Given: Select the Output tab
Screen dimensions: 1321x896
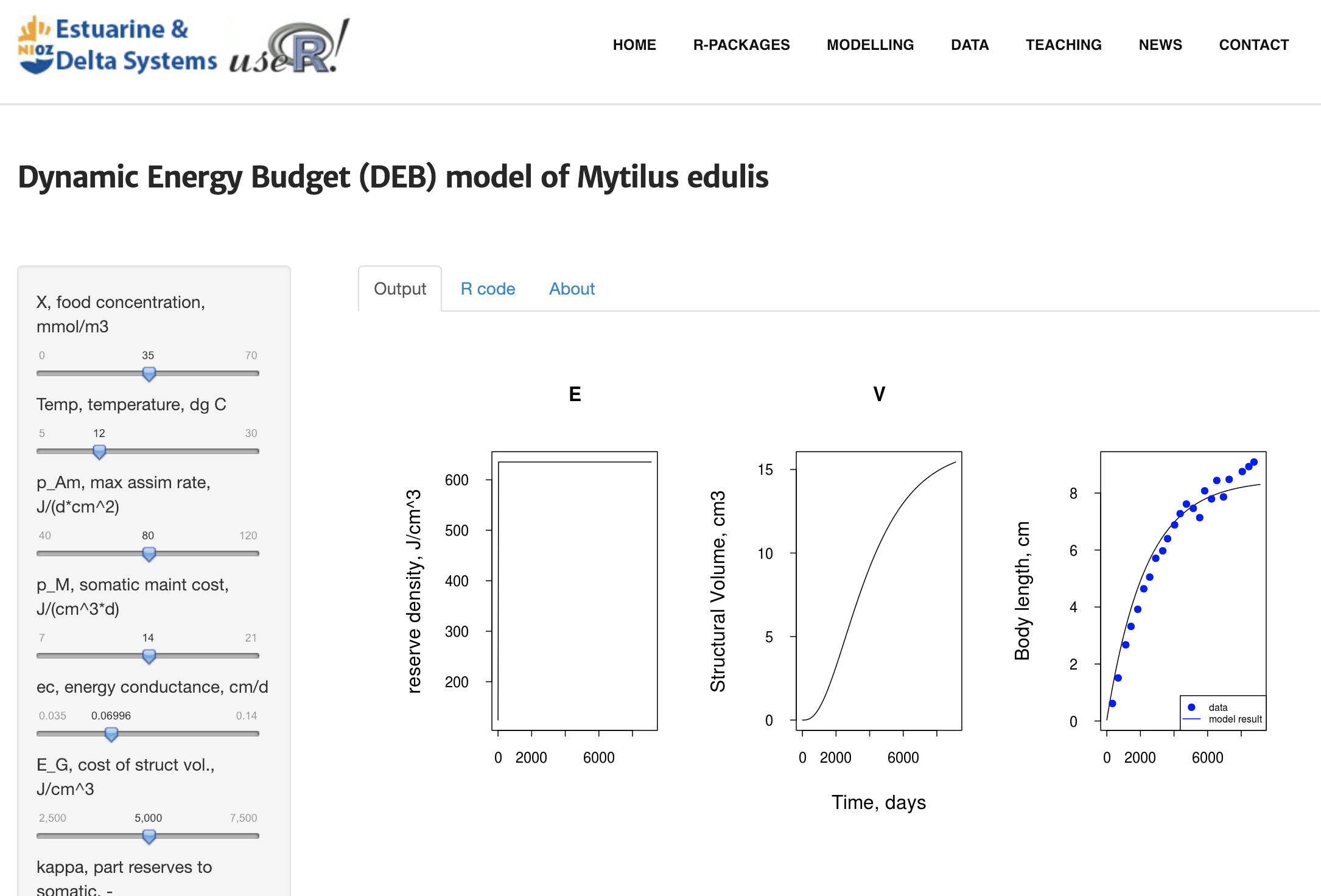Looking at the screenshot, I should point(399,289).
